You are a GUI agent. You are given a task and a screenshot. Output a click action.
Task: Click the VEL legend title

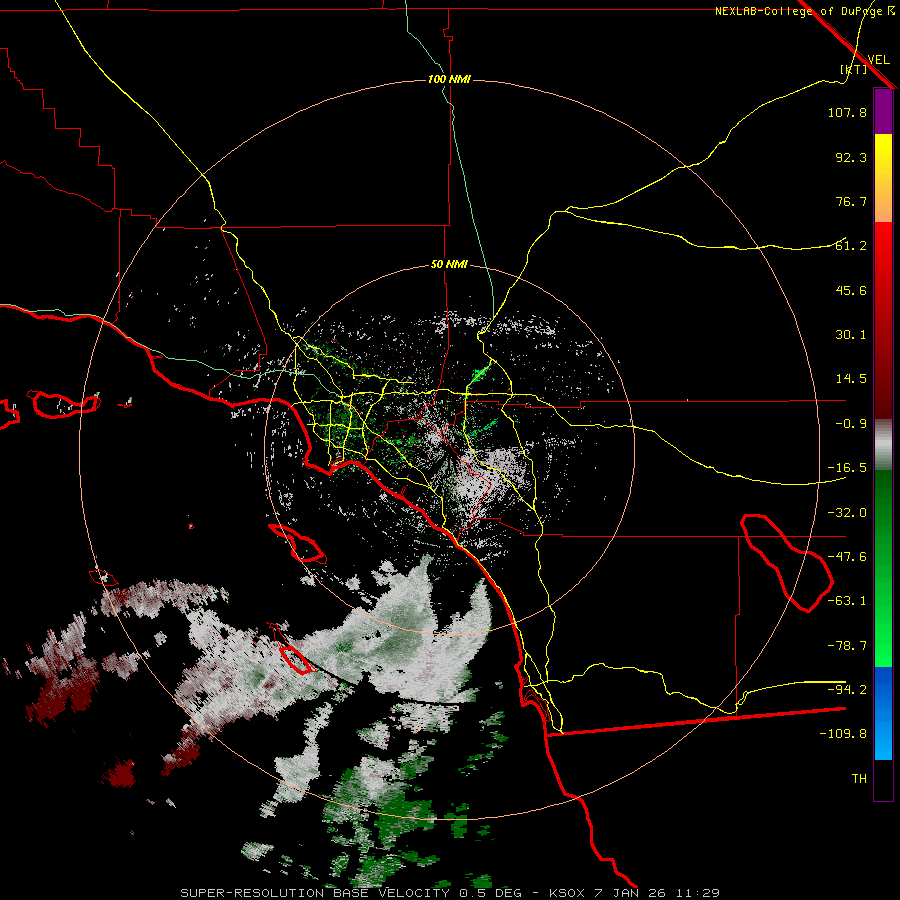point(878,60)
